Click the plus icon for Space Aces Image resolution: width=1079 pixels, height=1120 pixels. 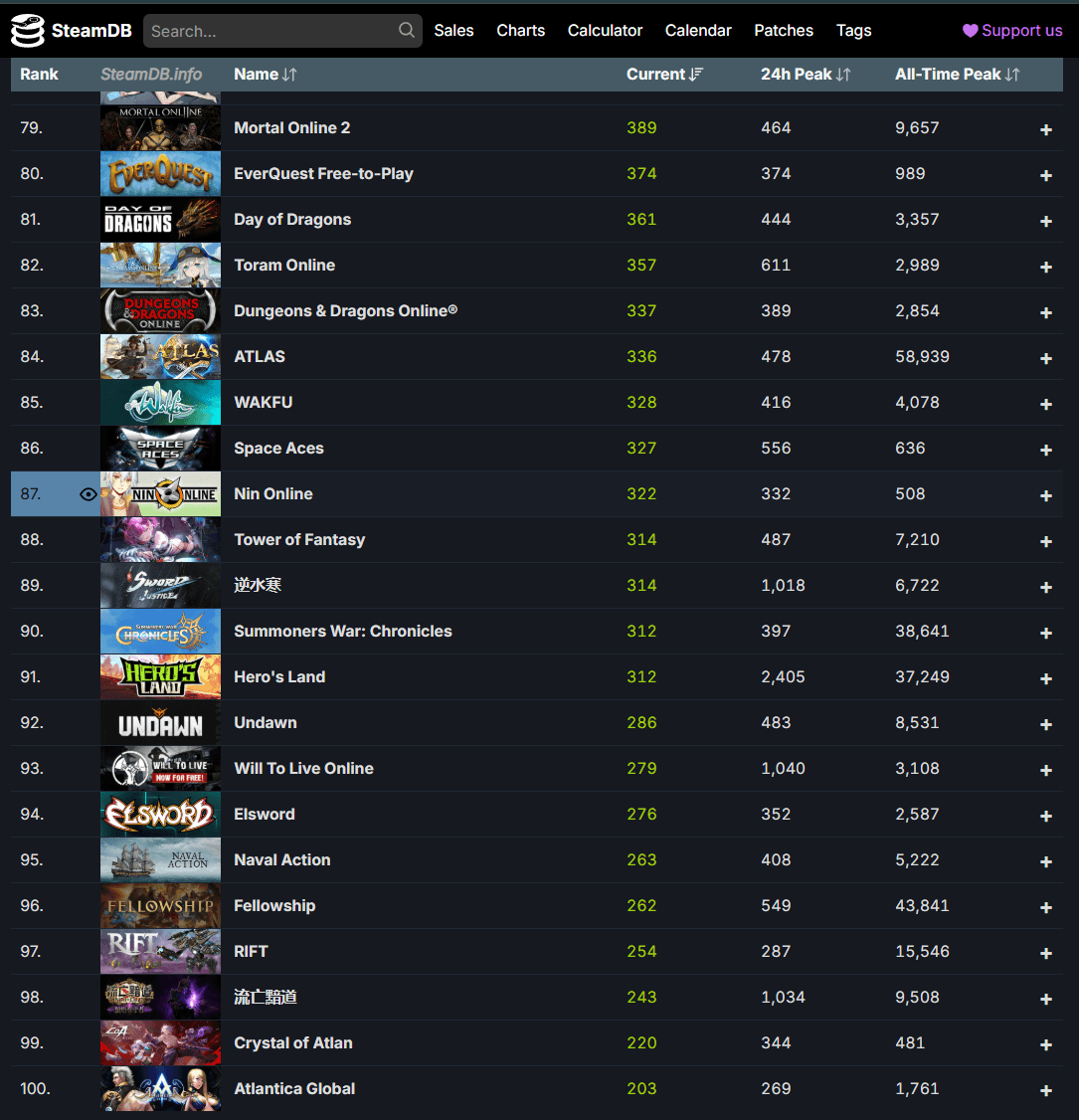(x=1045, y=450)
